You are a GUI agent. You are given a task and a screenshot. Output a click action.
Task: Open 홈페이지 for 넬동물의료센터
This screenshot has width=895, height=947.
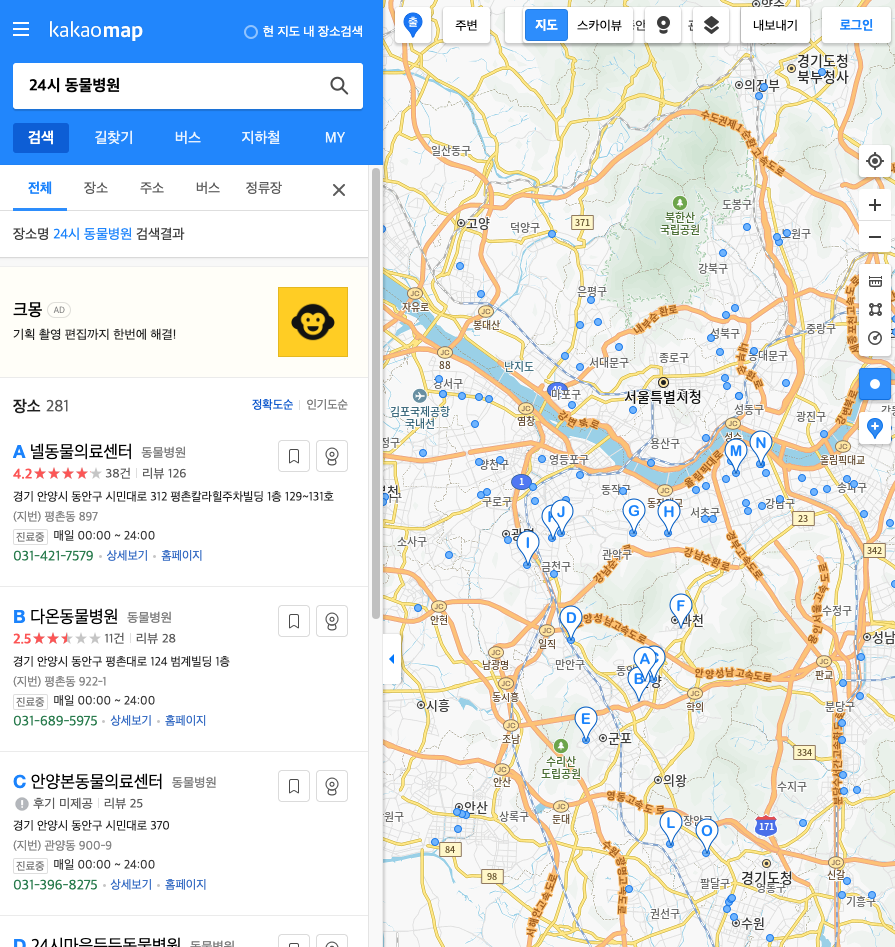182,556
